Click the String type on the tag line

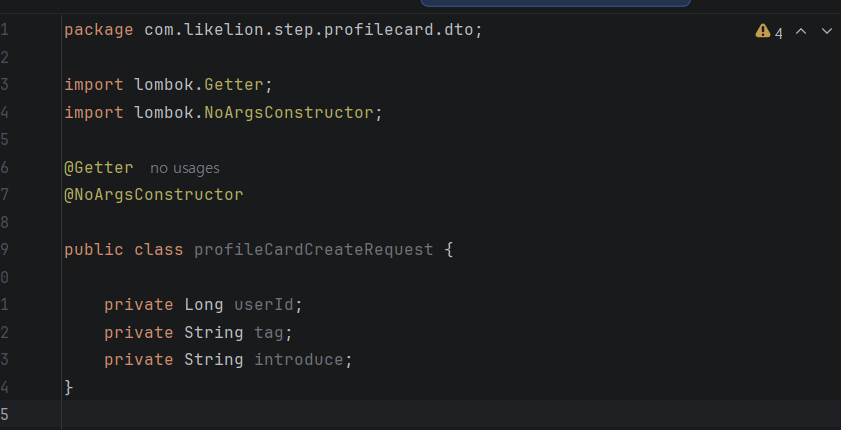pos(213,332)
